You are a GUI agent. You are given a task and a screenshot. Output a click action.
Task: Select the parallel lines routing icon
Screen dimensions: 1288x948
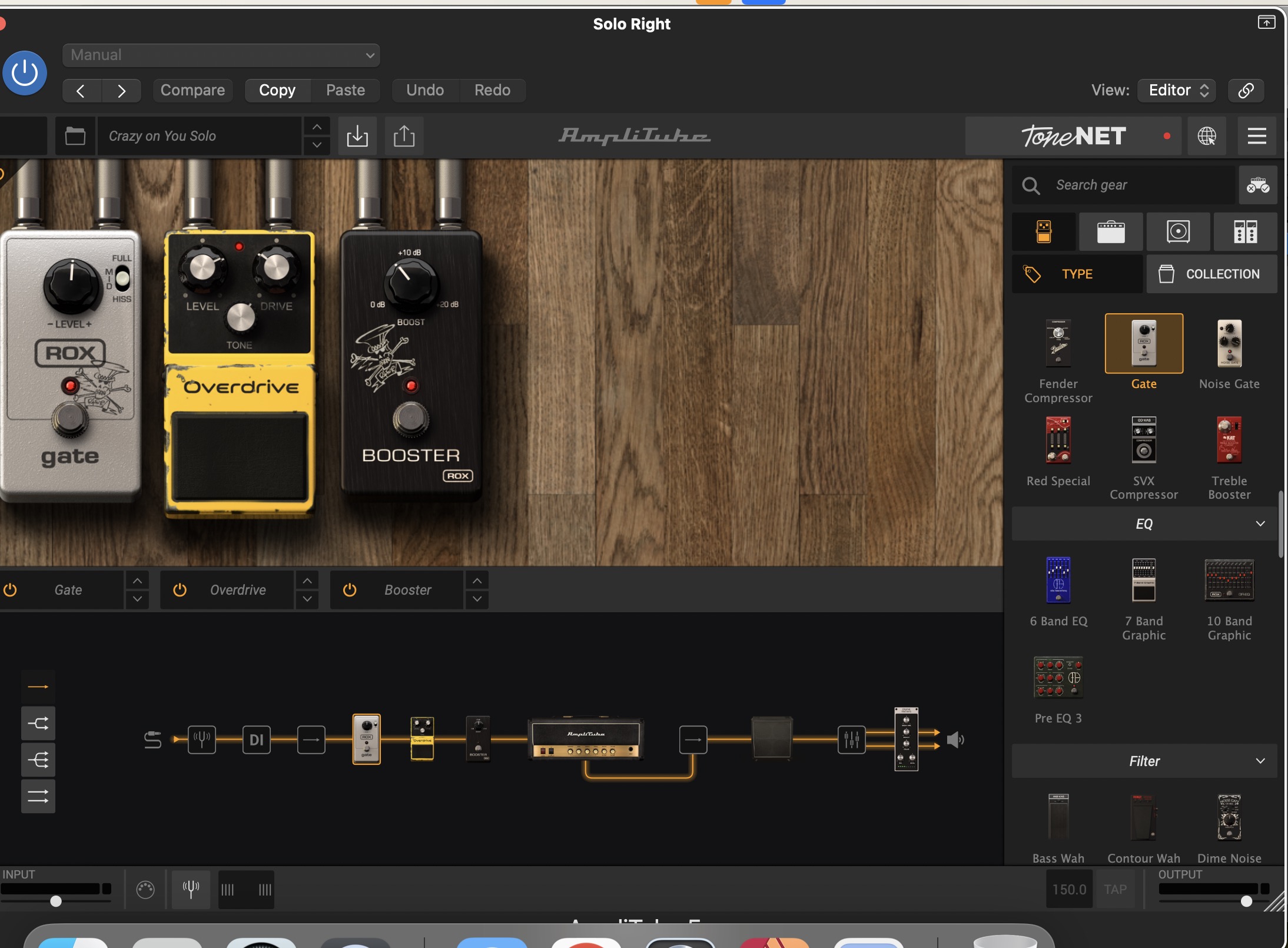point(38,796)
